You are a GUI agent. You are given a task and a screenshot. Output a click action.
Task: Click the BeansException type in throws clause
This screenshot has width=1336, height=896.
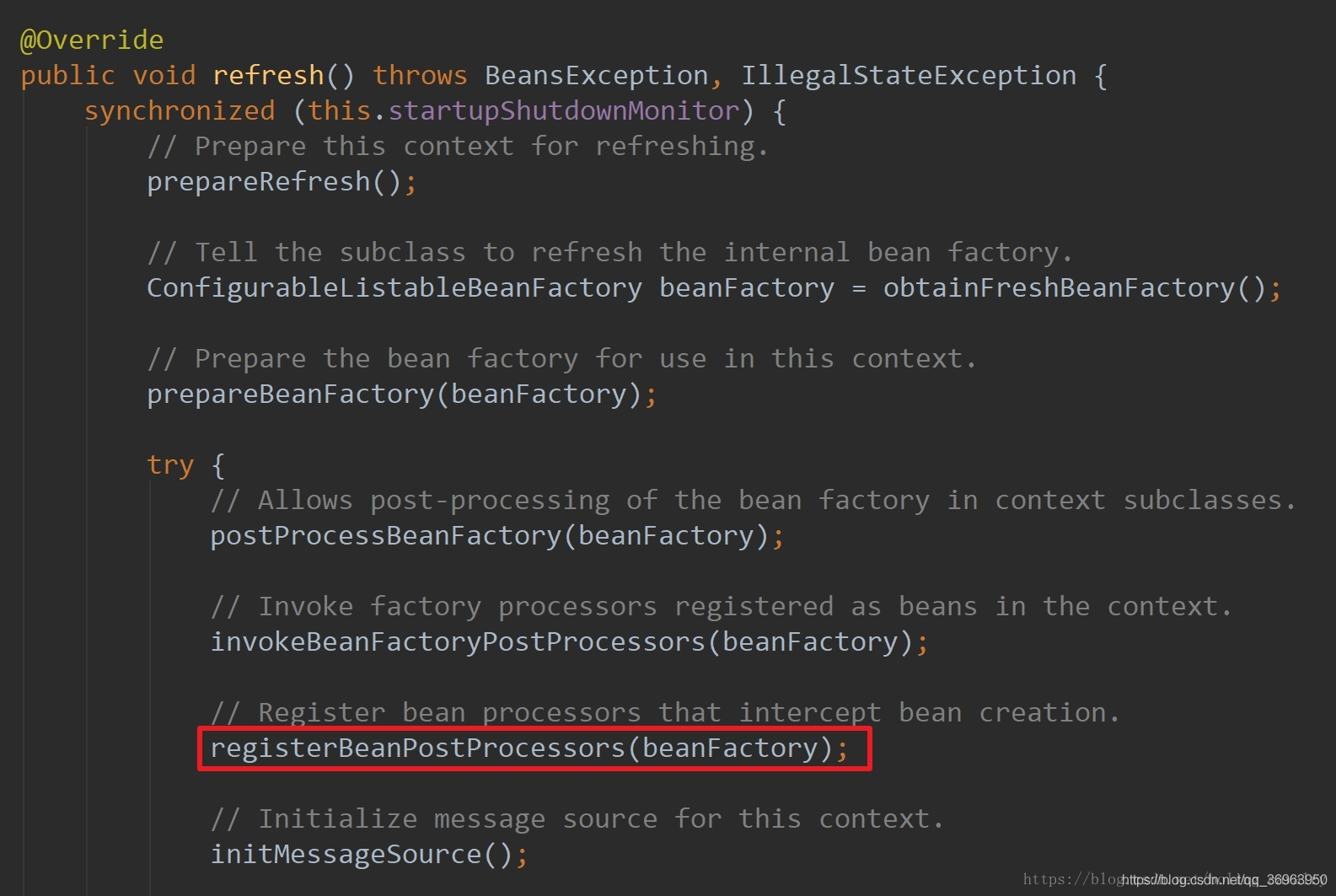point(597,75)
